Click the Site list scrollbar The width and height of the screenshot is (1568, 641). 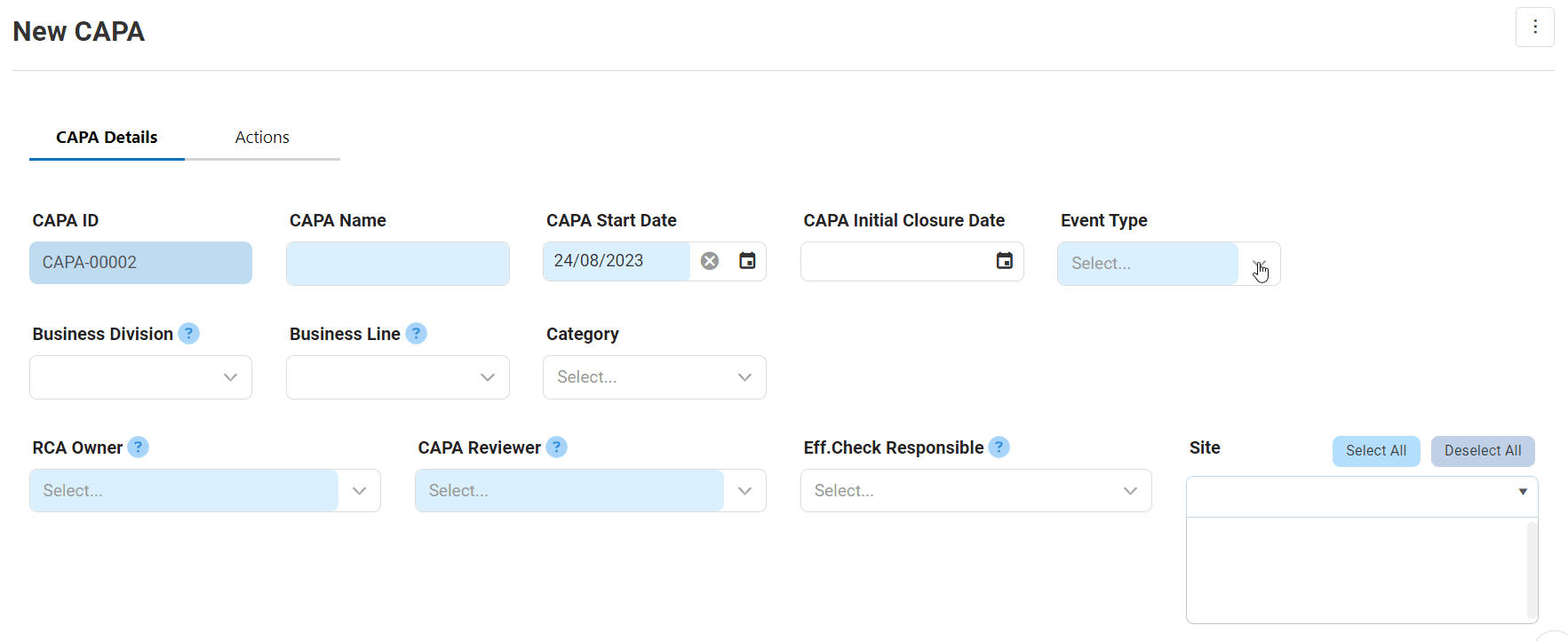point(1532,570)
